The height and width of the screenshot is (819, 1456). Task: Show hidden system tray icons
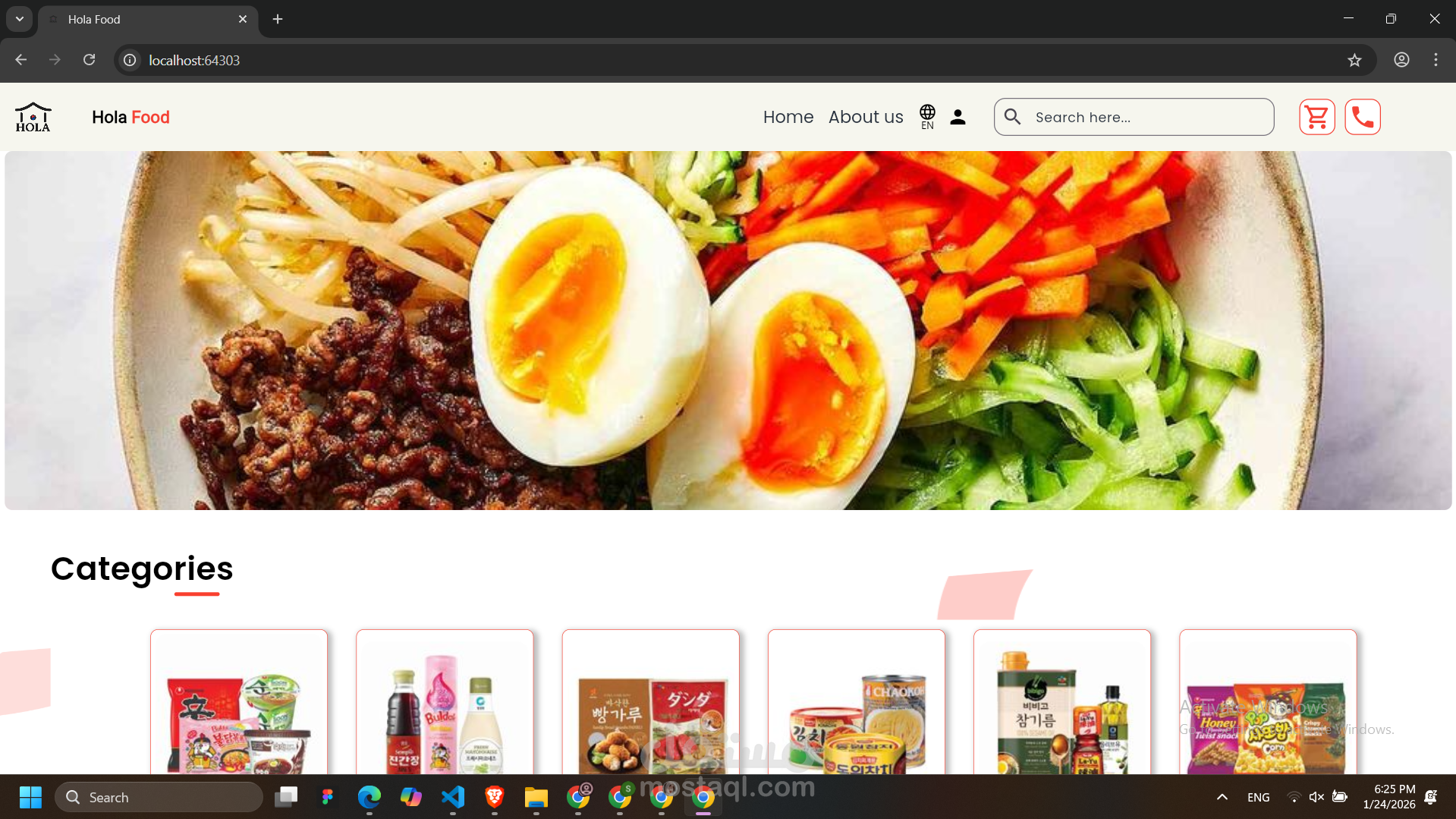pyautogui.click(x=1222, y=797)
